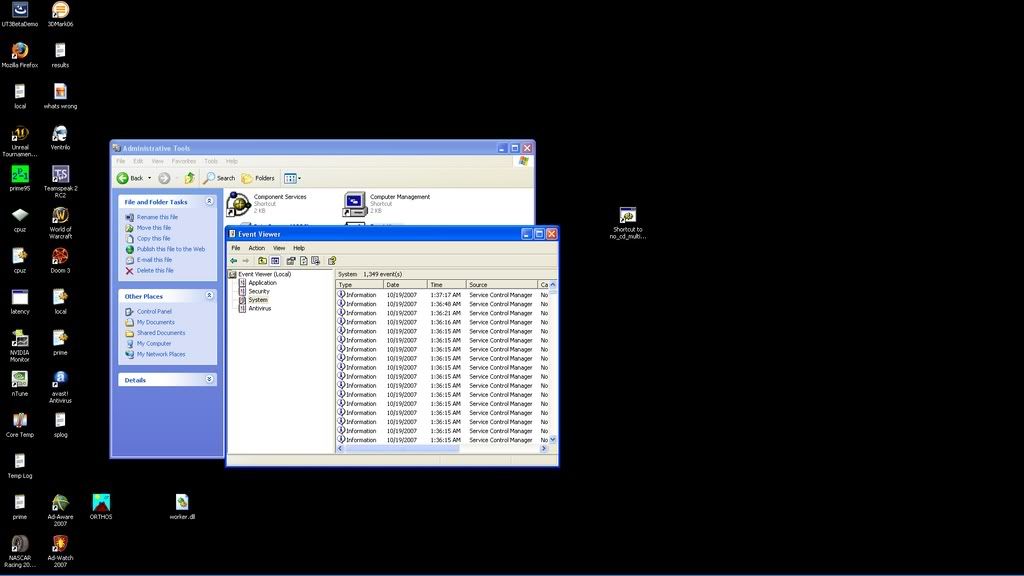Click the Event Viewer back arrow icon

coord(234,261)
